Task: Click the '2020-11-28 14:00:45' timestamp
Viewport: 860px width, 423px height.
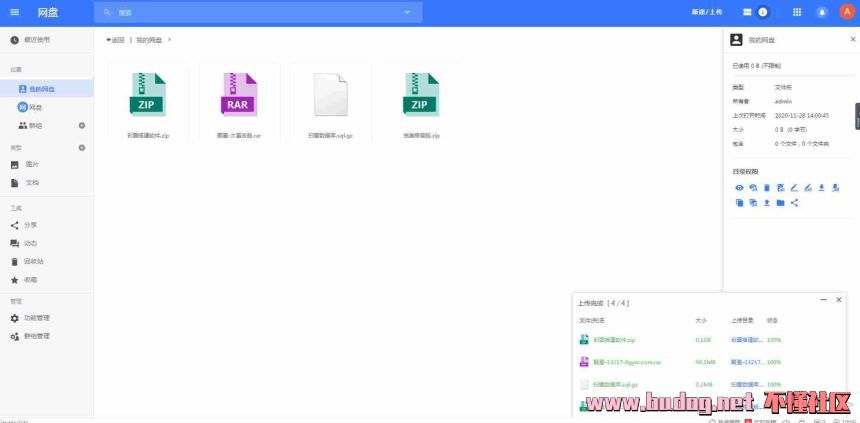Action: pos(801,116)
